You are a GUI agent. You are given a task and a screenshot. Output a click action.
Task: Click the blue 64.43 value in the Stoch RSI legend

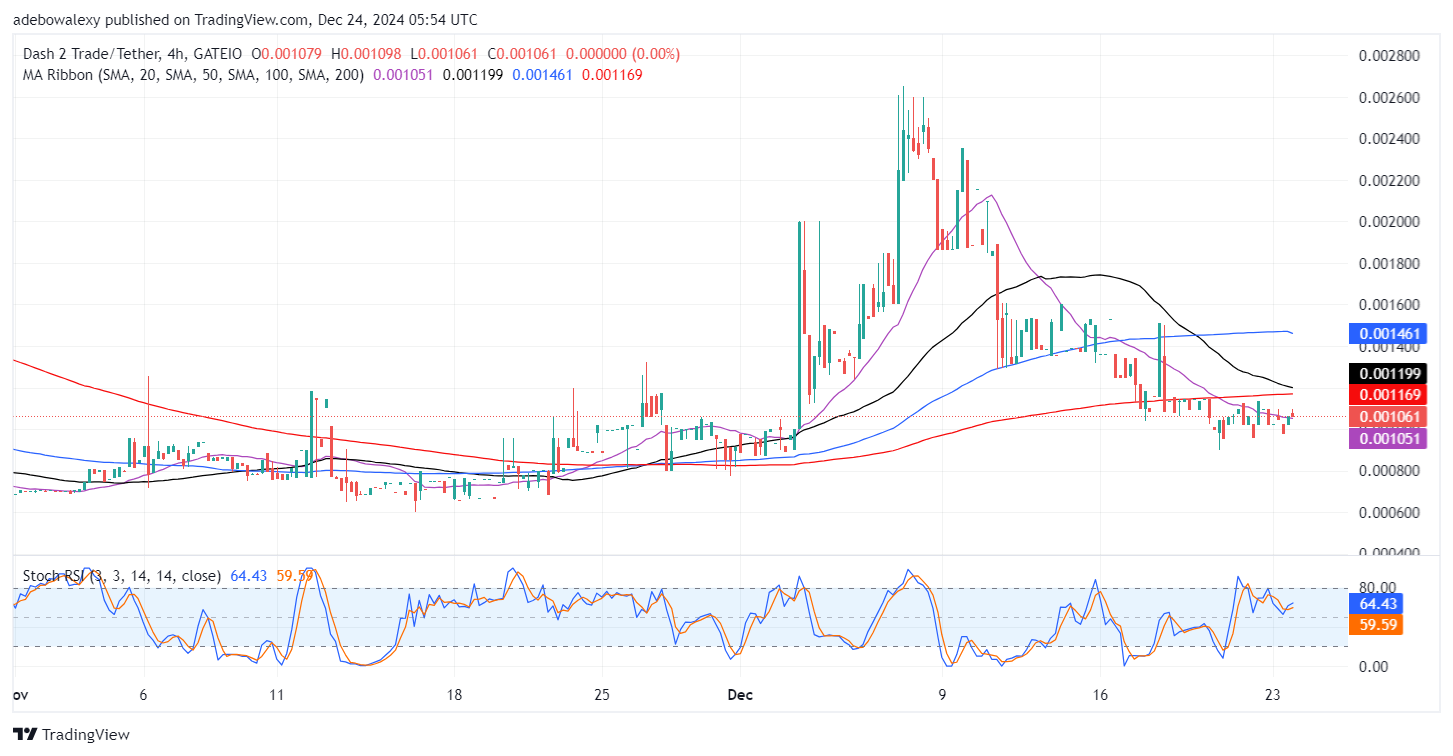pos(248,576)
